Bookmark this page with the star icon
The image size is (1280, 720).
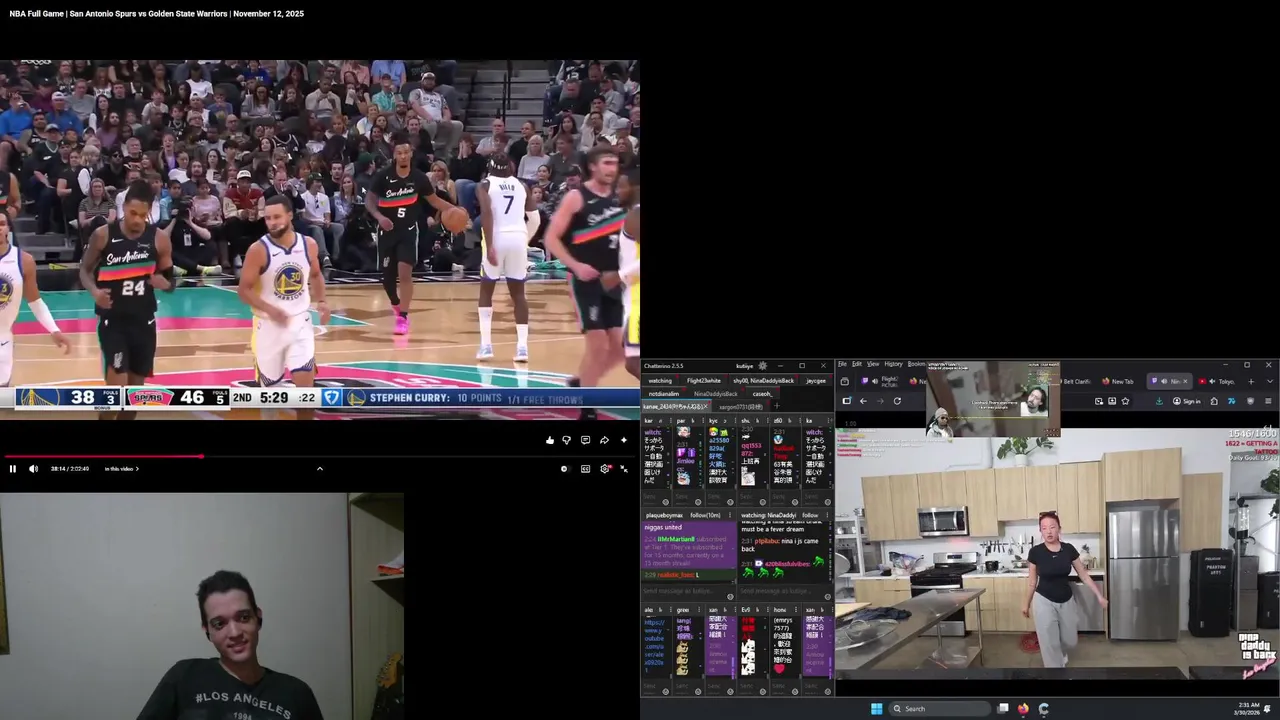(x=1125, y=401)
